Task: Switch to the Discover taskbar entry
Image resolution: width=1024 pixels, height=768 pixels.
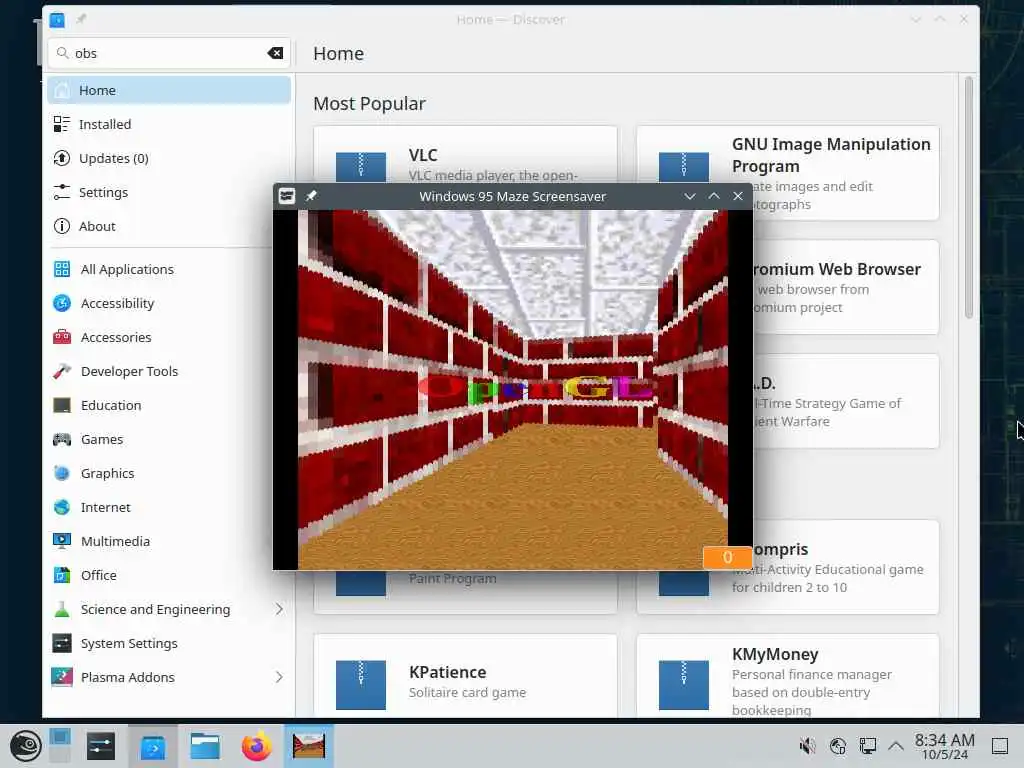Action: point(153,746)
